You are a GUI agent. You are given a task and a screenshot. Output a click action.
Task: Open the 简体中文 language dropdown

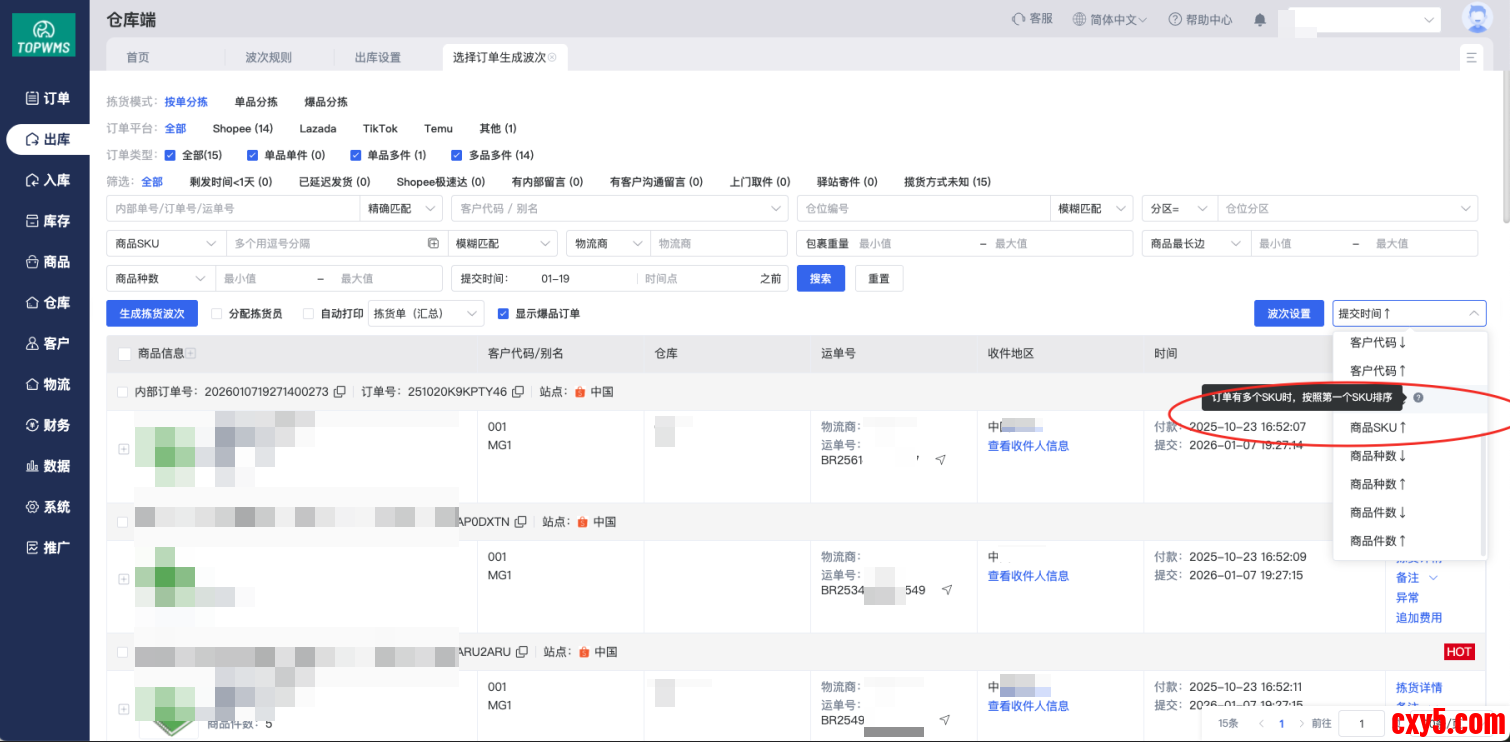point(1110,20)
